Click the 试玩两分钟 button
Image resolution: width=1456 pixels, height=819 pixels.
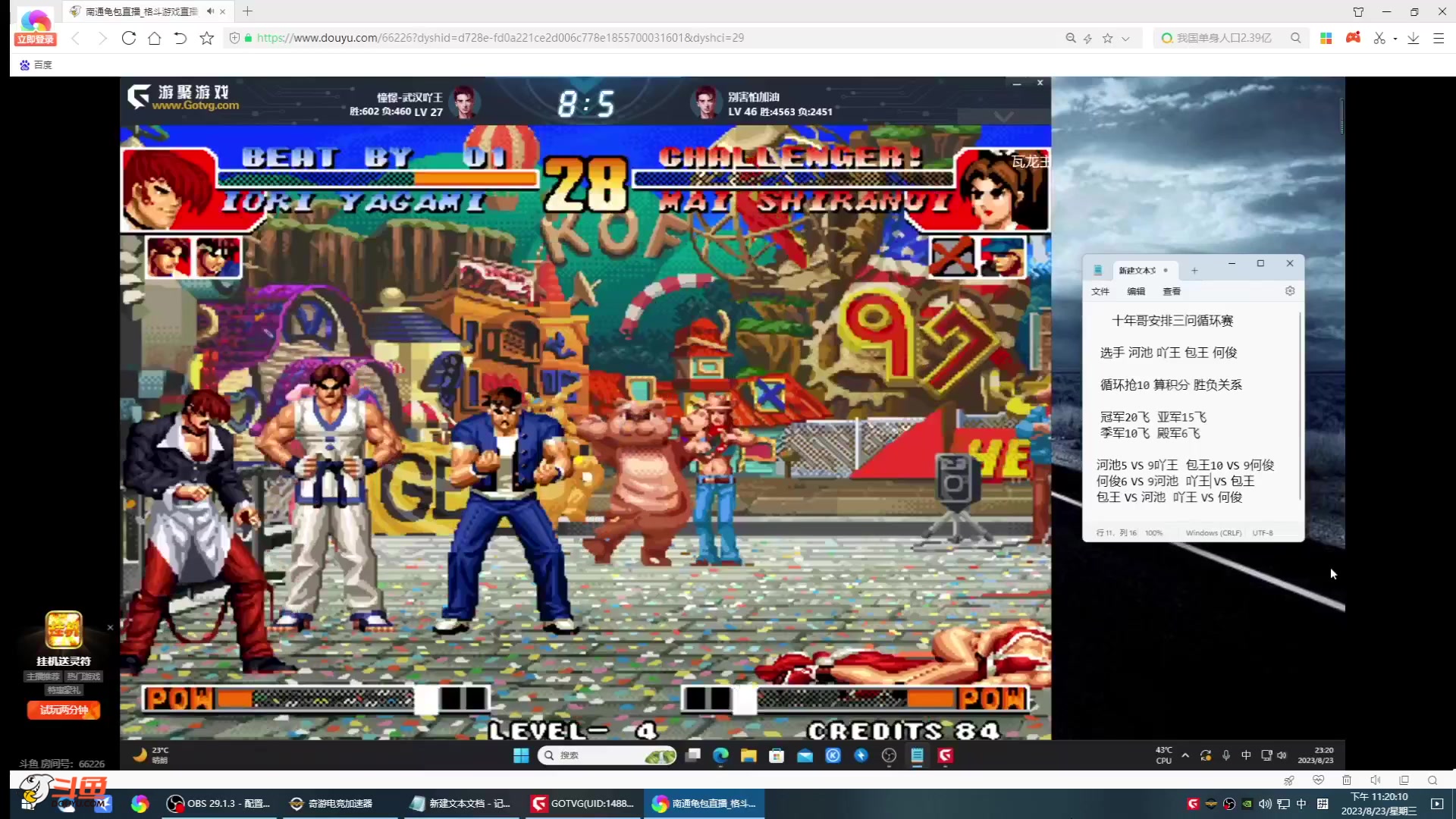pos(64,711)
